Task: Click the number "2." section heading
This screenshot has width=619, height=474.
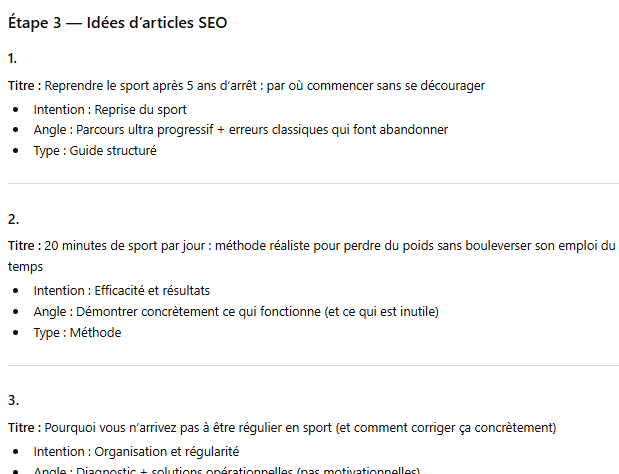Action: tap(13, 219)
